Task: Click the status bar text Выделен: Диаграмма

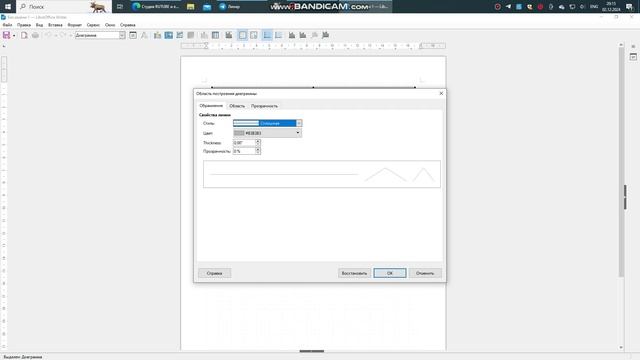Action: coord(23,357)
